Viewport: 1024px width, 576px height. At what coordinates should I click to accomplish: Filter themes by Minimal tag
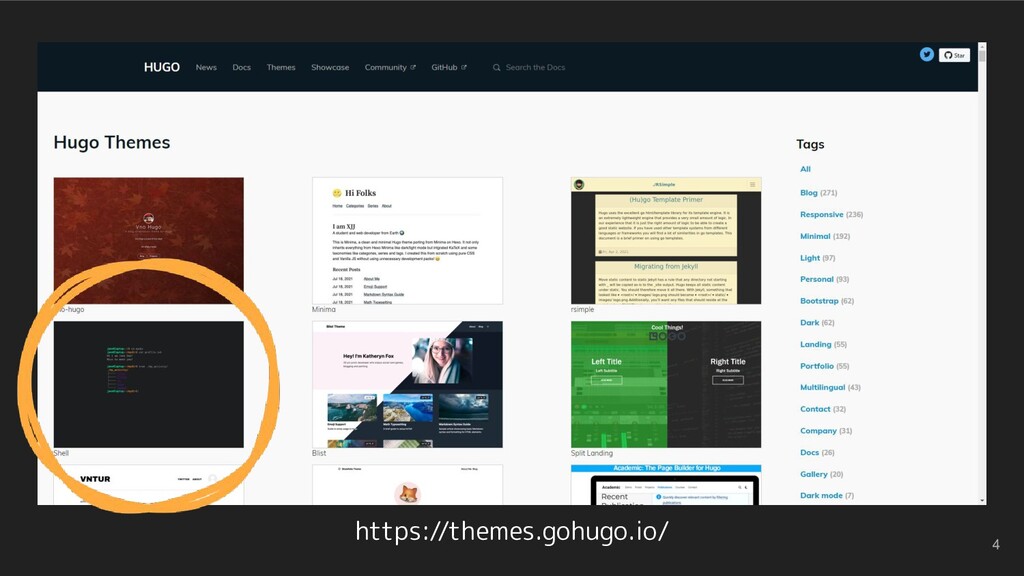(x=825, y=236)
